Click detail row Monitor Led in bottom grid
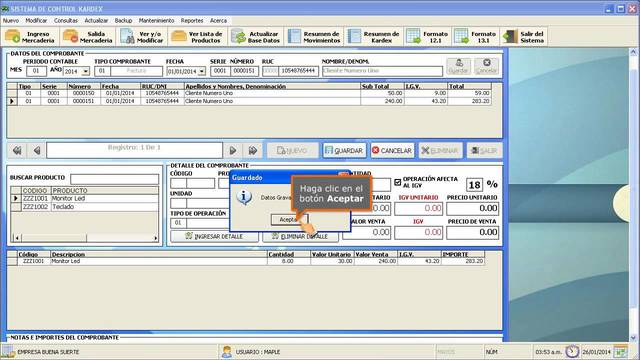The height and width of the screenshot is (360, 640). coord(246,261)
